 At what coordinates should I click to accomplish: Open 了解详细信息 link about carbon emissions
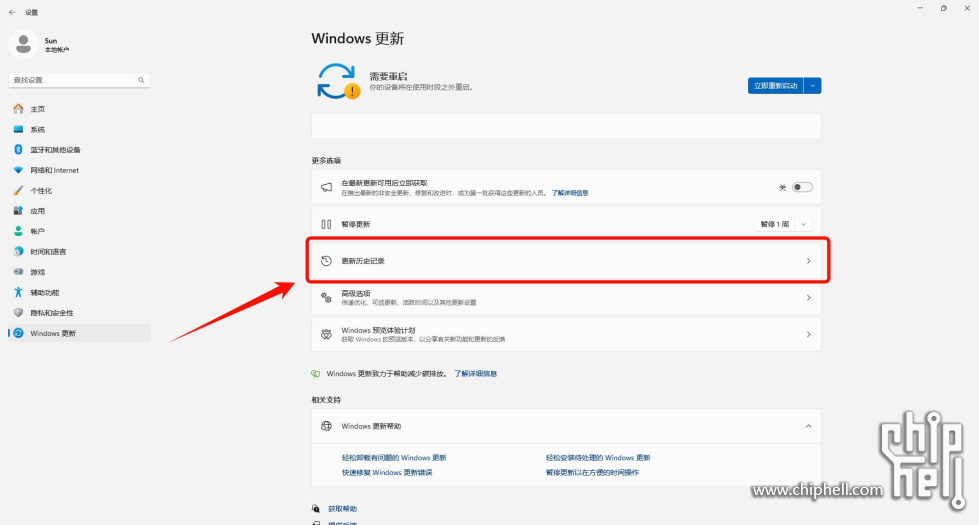point(475,373)
